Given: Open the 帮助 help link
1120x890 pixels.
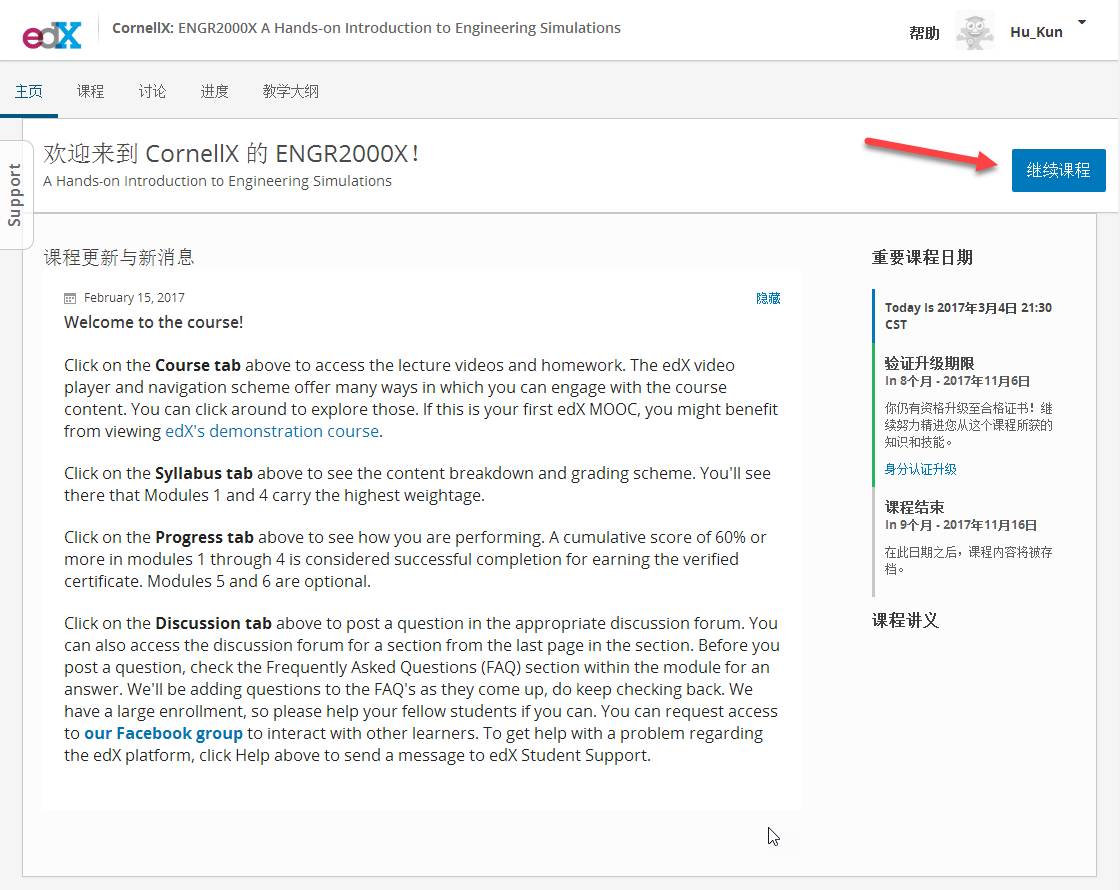Looking at the screenshot, I should click(x=924, y=33).
